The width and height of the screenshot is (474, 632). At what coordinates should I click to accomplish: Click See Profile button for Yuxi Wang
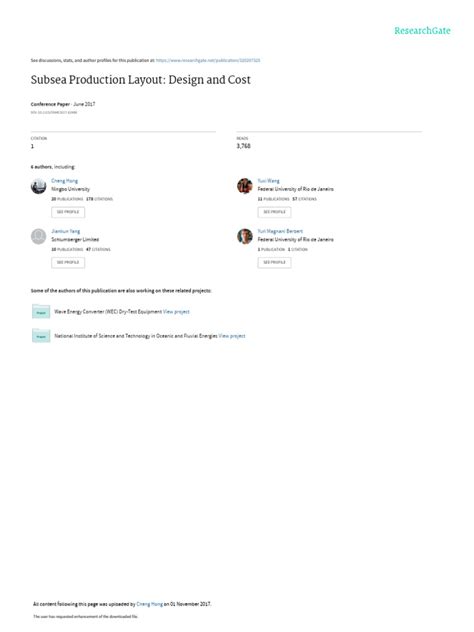click(274, 212)
